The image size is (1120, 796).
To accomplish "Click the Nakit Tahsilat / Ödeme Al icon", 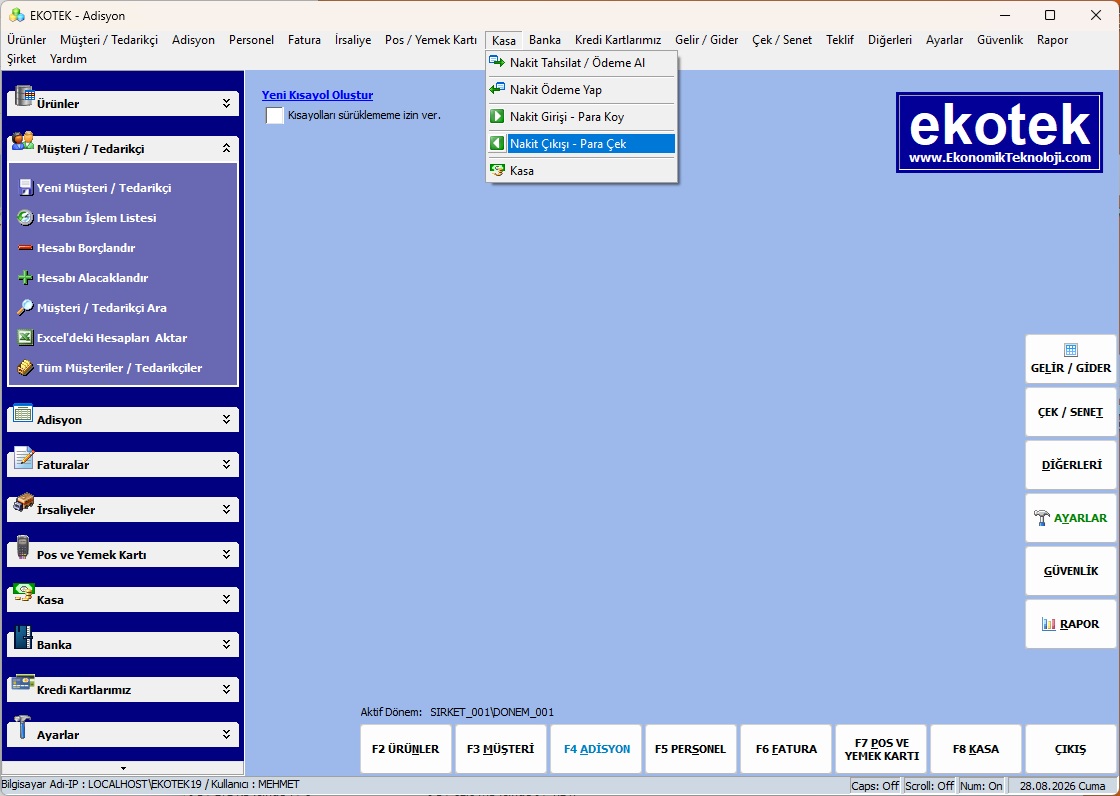I will (x=497, y=62).
